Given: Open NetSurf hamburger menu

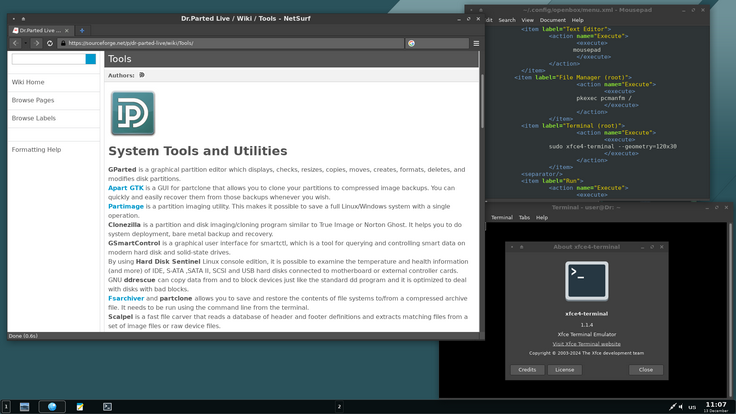Looking at the screenshot, I should click(x=476, y=43).
